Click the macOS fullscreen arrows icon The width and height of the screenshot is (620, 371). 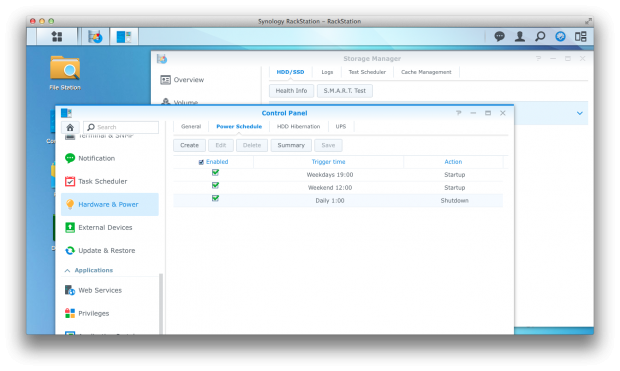tap(588, 21)
